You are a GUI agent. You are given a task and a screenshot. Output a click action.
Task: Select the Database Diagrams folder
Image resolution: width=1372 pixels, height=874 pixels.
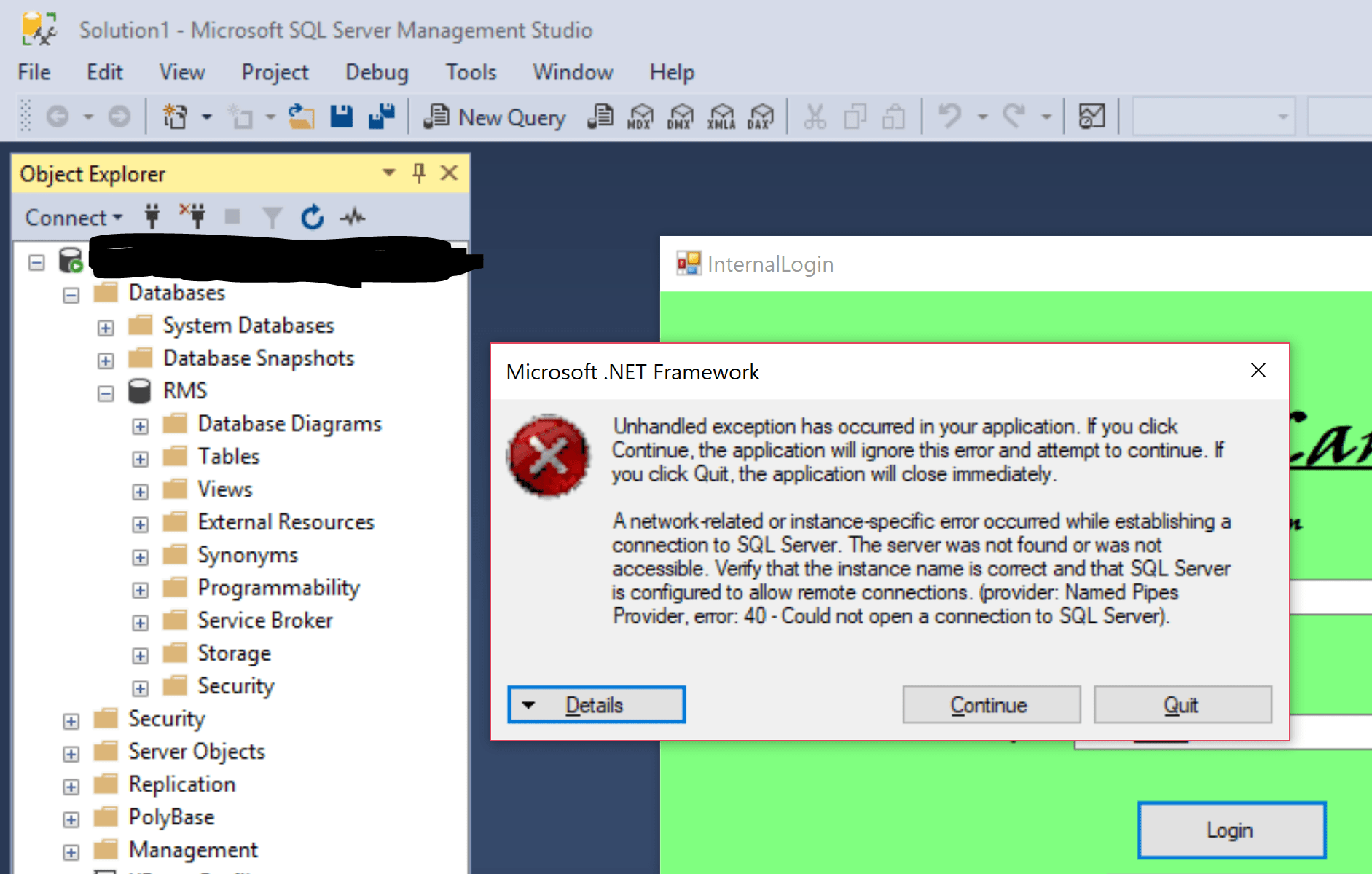tap(290, 424)
